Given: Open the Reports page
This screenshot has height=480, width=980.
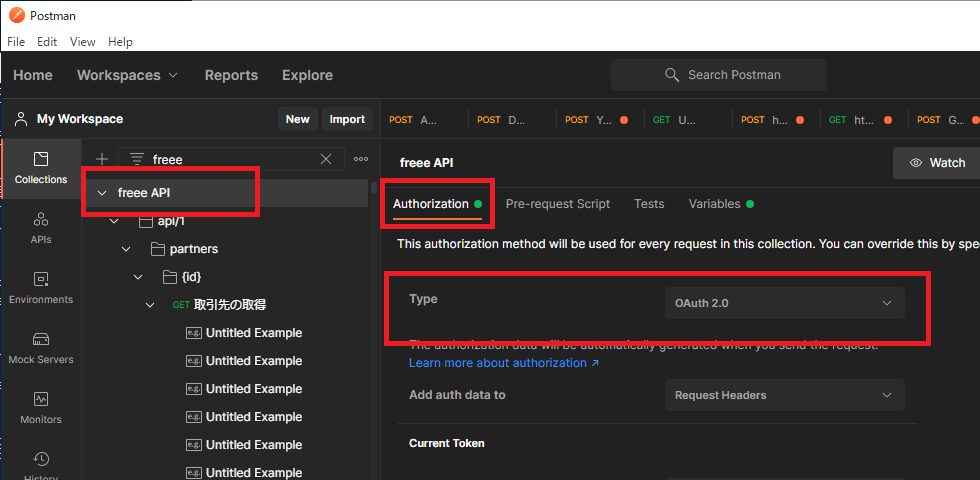Looking at the screenshot, I should (x=231, y=75).
